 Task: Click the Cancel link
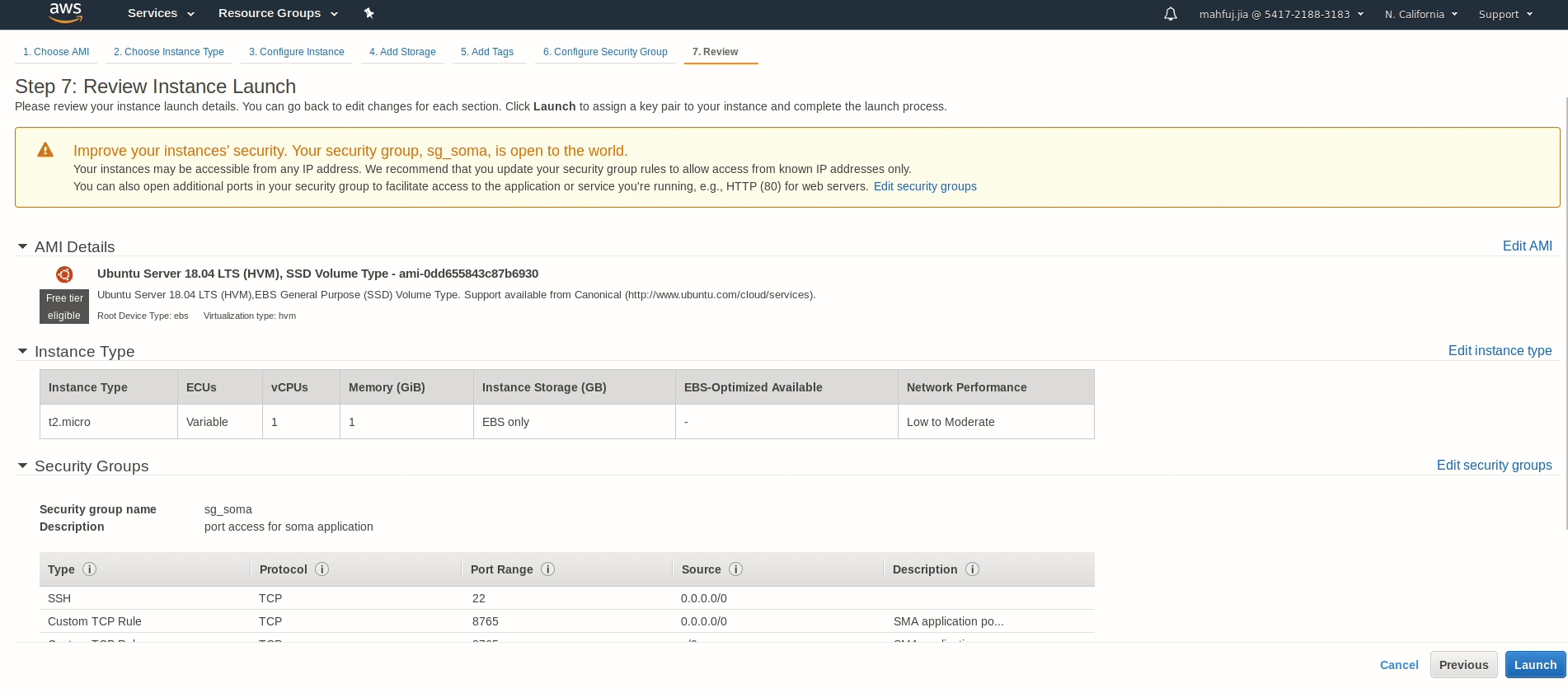(1399, 665)
